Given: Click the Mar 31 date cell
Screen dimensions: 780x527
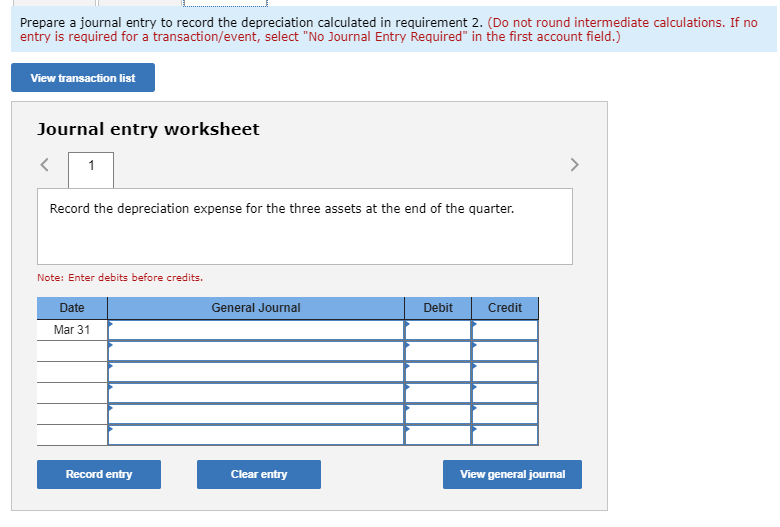Looking at the screenshot, I should click(72, 330).
